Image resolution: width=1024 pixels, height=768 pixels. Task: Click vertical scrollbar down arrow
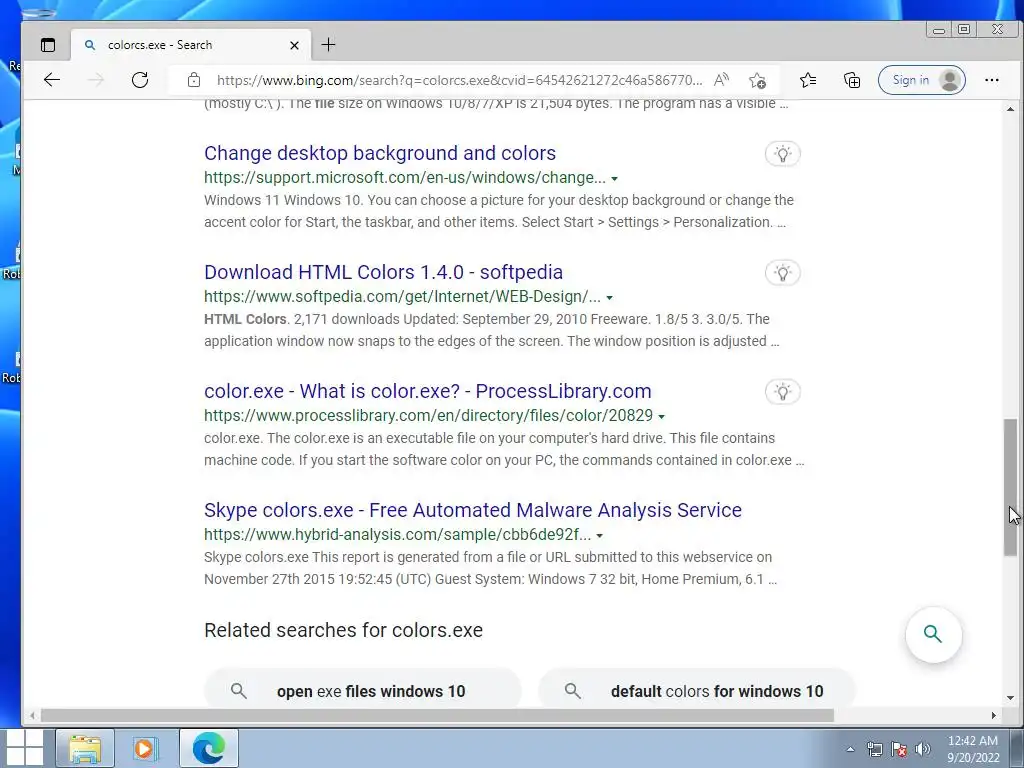(1010, 698)
